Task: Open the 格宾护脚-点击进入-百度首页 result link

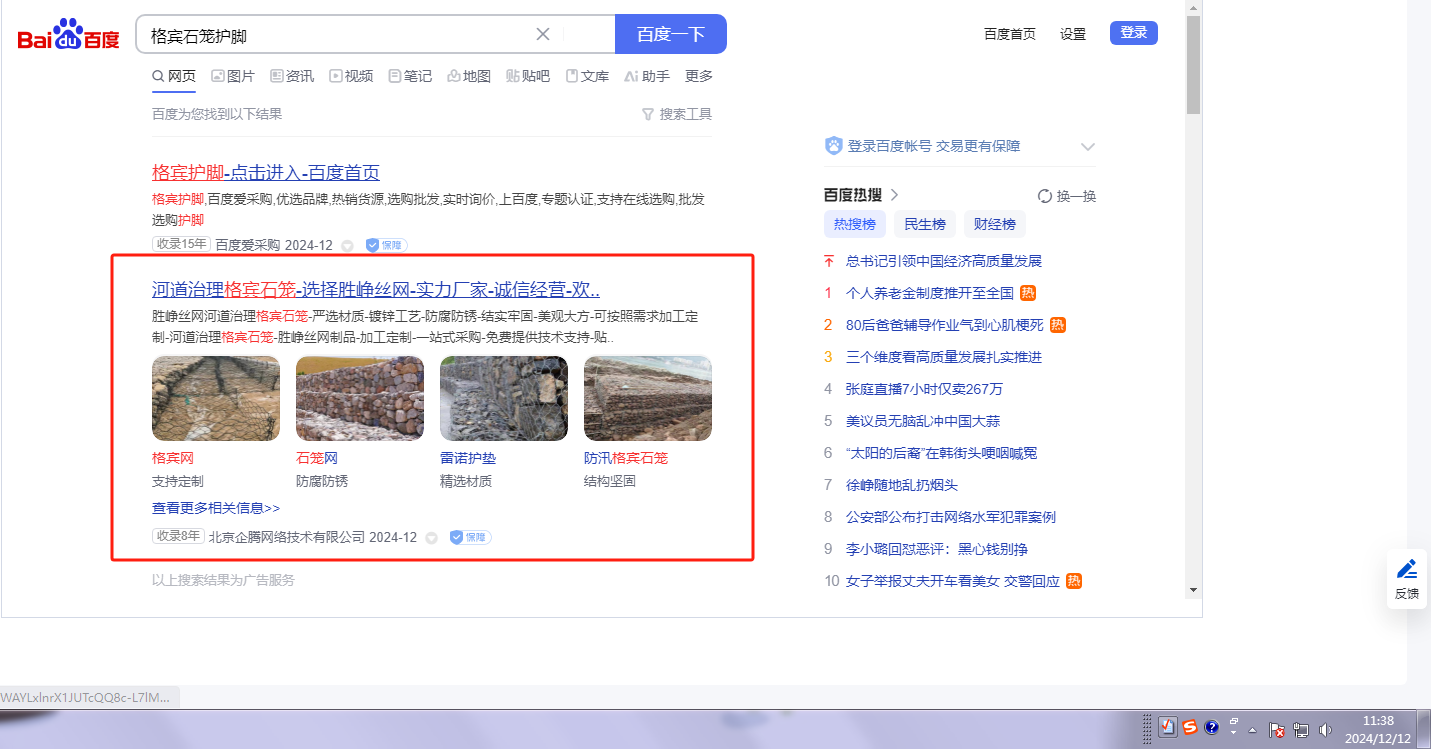Action: click(266, 172)
